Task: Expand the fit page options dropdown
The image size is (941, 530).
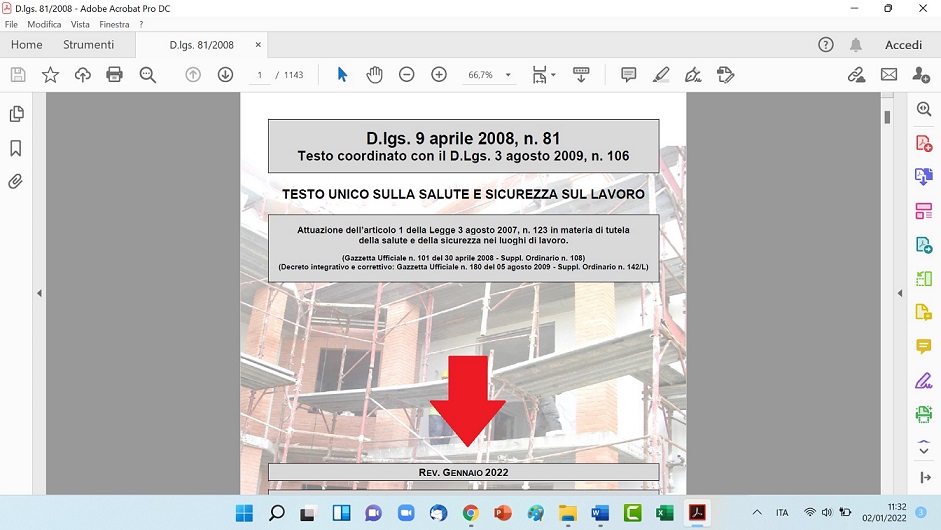Action: click(552, 76)
